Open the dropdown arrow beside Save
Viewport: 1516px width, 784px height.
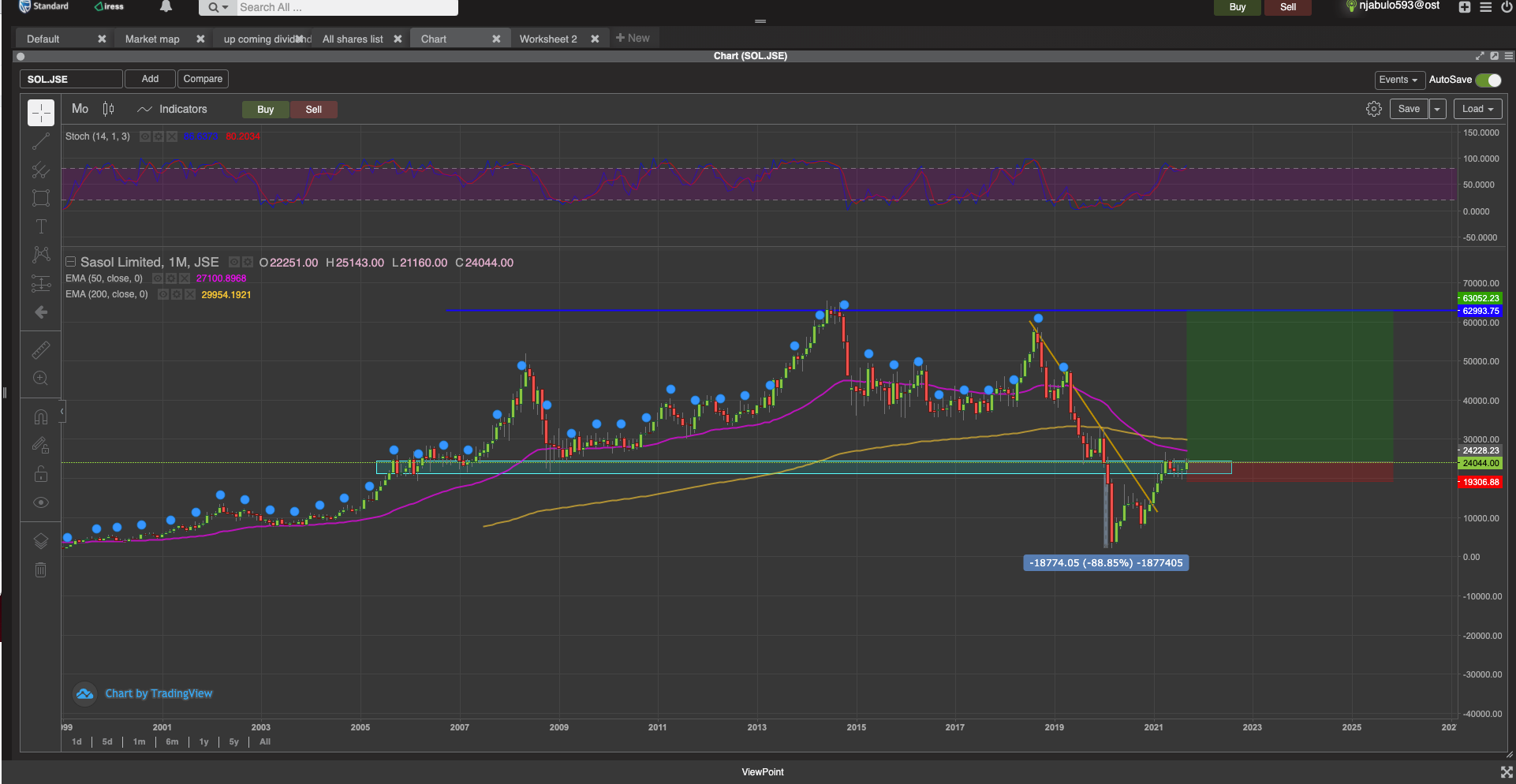click(x=1438, y=109)
